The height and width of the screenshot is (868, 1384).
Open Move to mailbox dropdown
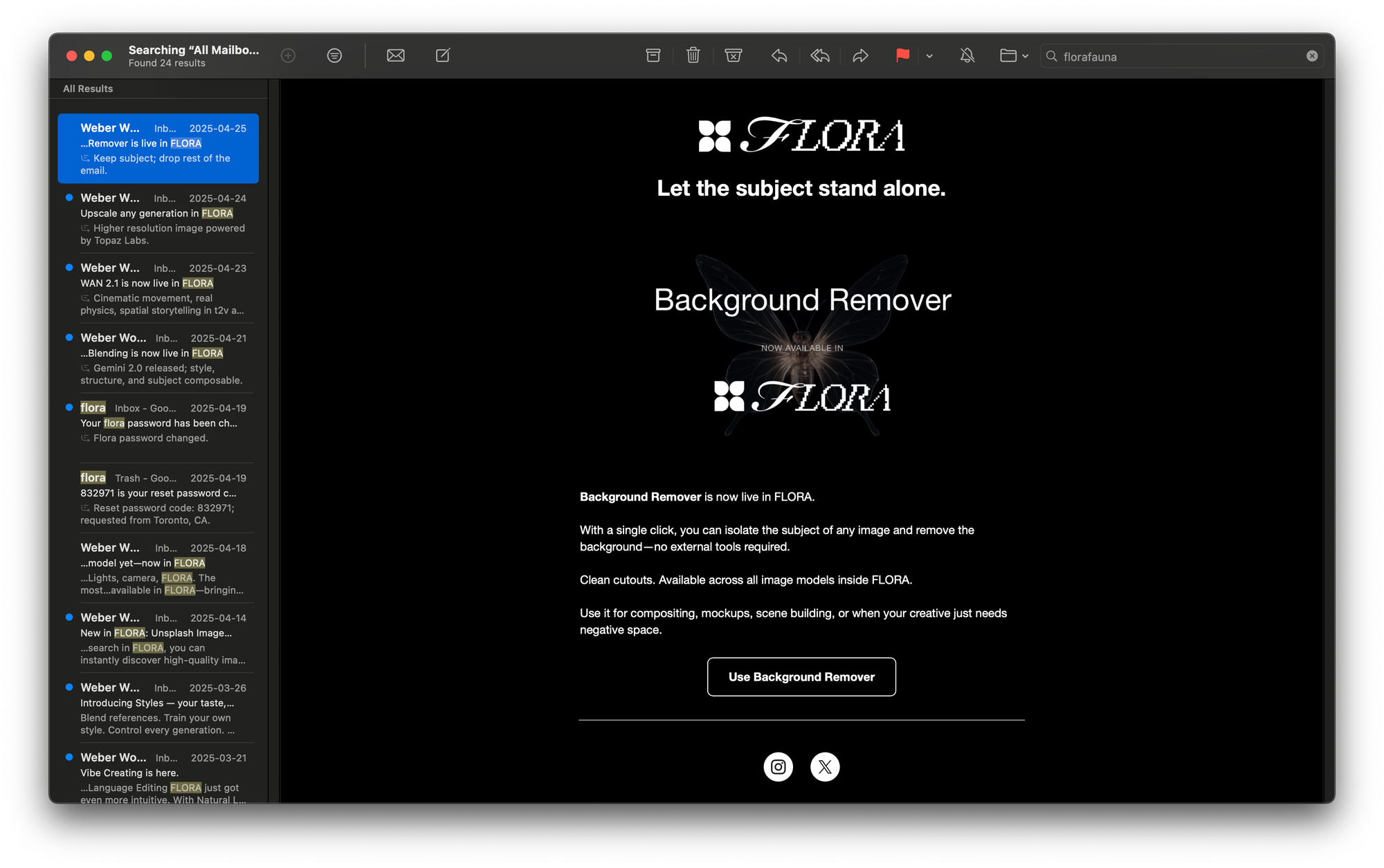pos(1014,55)
